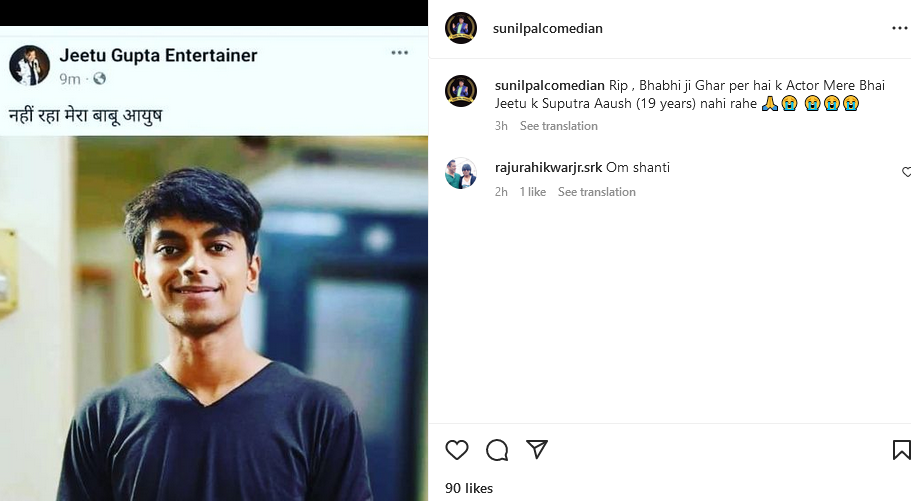911x501 pixels.
Task: View who gave the comment 1 like
Action: click(532, 192)
